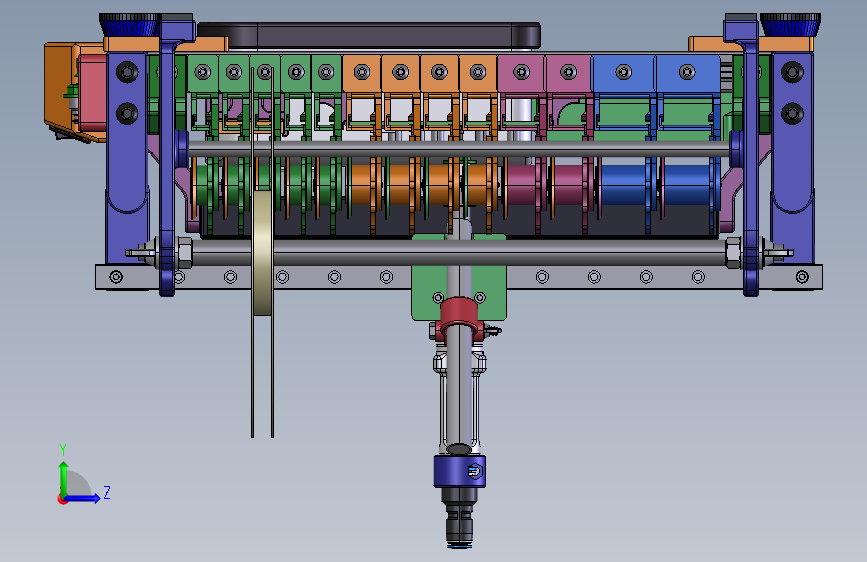Image resolution: width=867 pixels, height=562 pixels.
Task: Click the red origin point of the triad
Action: point(62,499)
